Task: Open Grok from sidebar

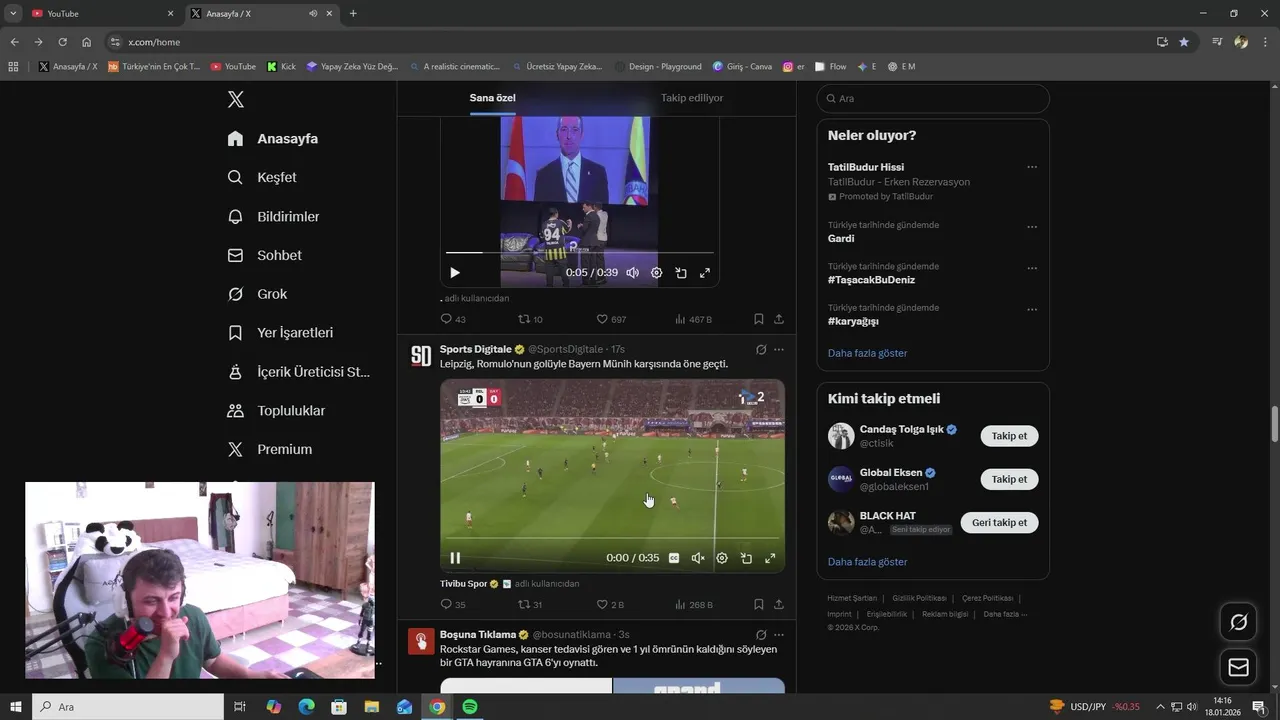Action: (257, 294)
